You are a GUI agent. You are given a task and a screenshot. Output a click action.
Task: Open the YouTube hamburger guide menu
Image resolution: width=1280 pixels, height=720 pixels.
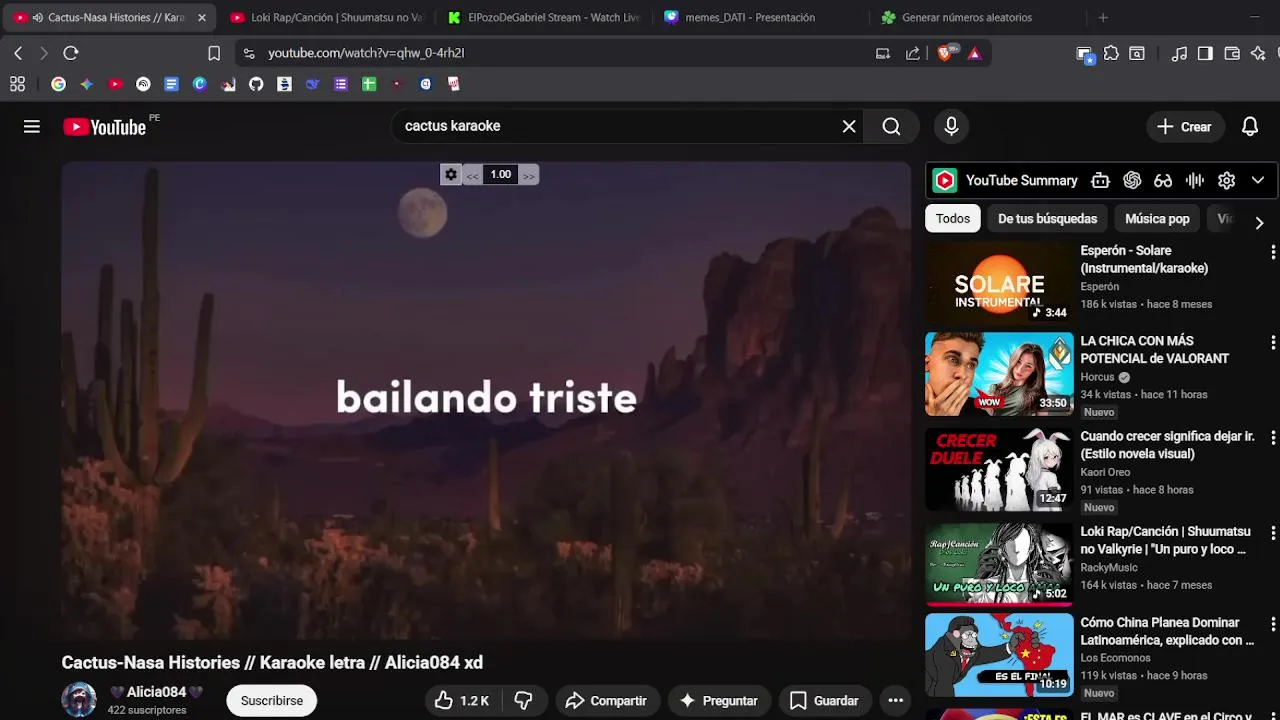pyautogui.click(x=32, y=126)
